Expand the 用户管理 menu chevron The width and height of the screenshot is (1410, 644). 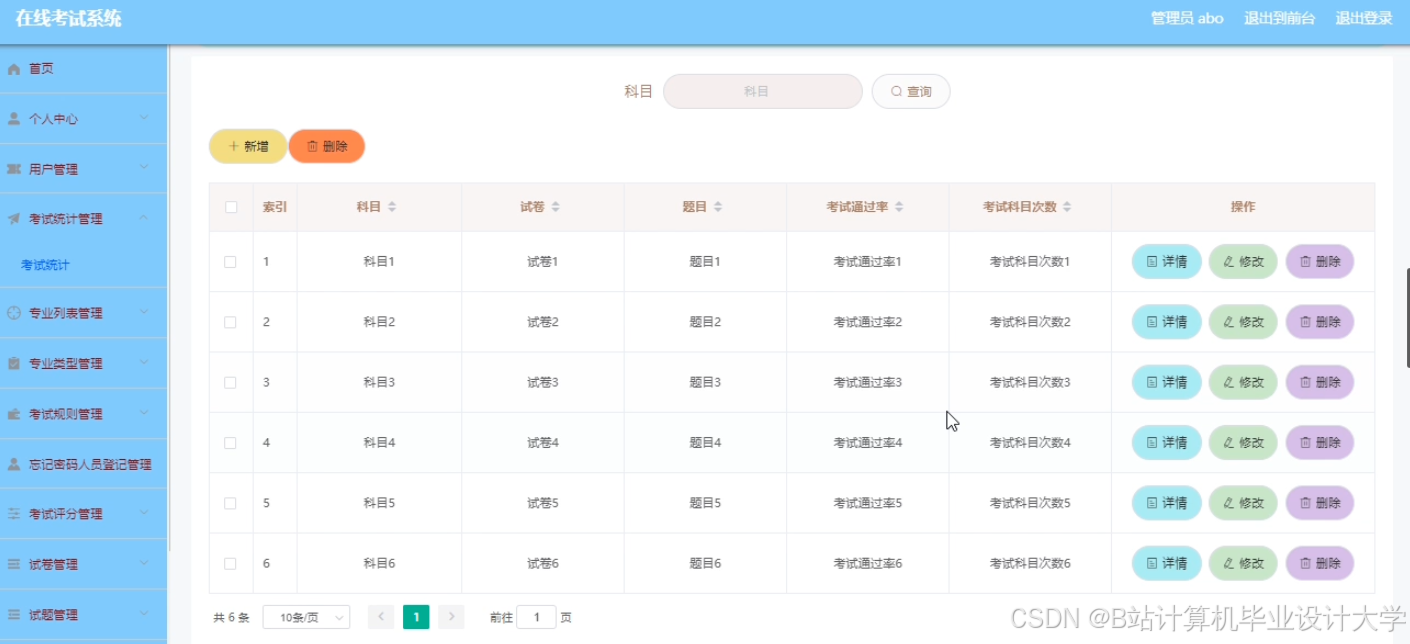pos(144,167)
